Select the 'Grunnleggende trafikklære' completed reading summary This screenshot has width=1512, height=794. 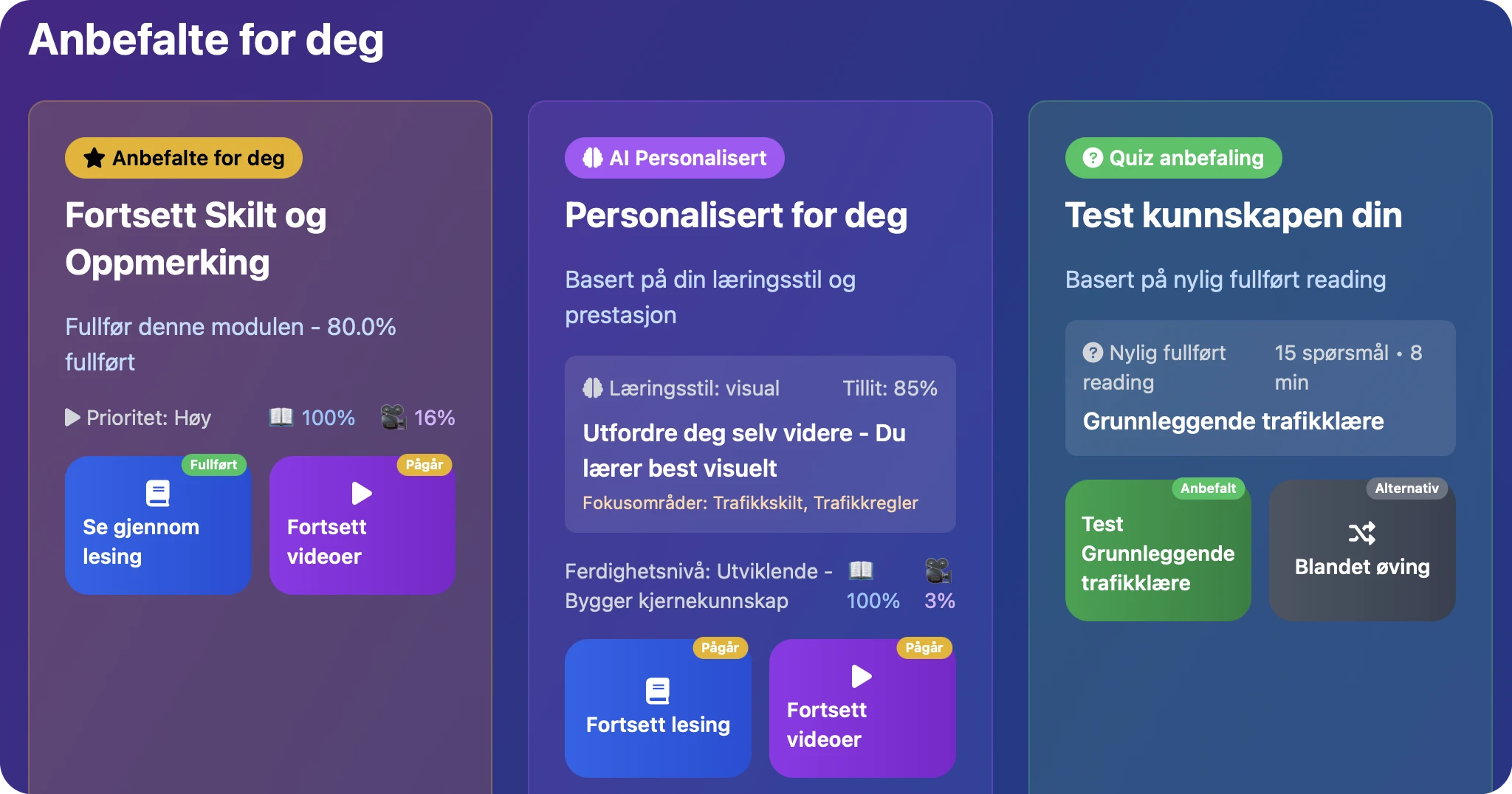click(x=1233, y=421)
